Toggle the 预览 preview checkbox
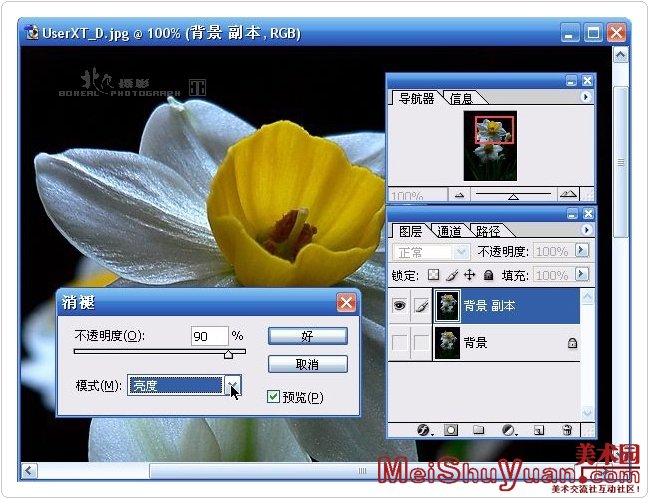 [x=273, y=397]
